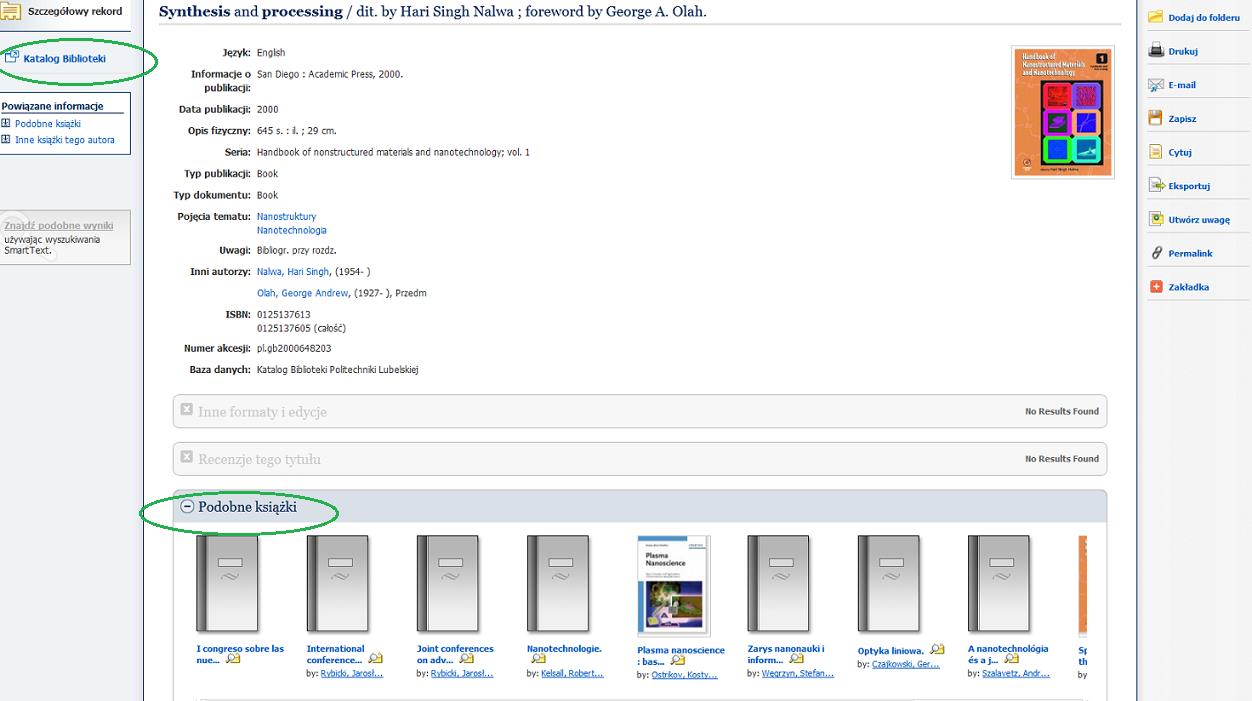
Task: Click placeholder cover above I congreso sobre las nue
Action: pos(227,584)
